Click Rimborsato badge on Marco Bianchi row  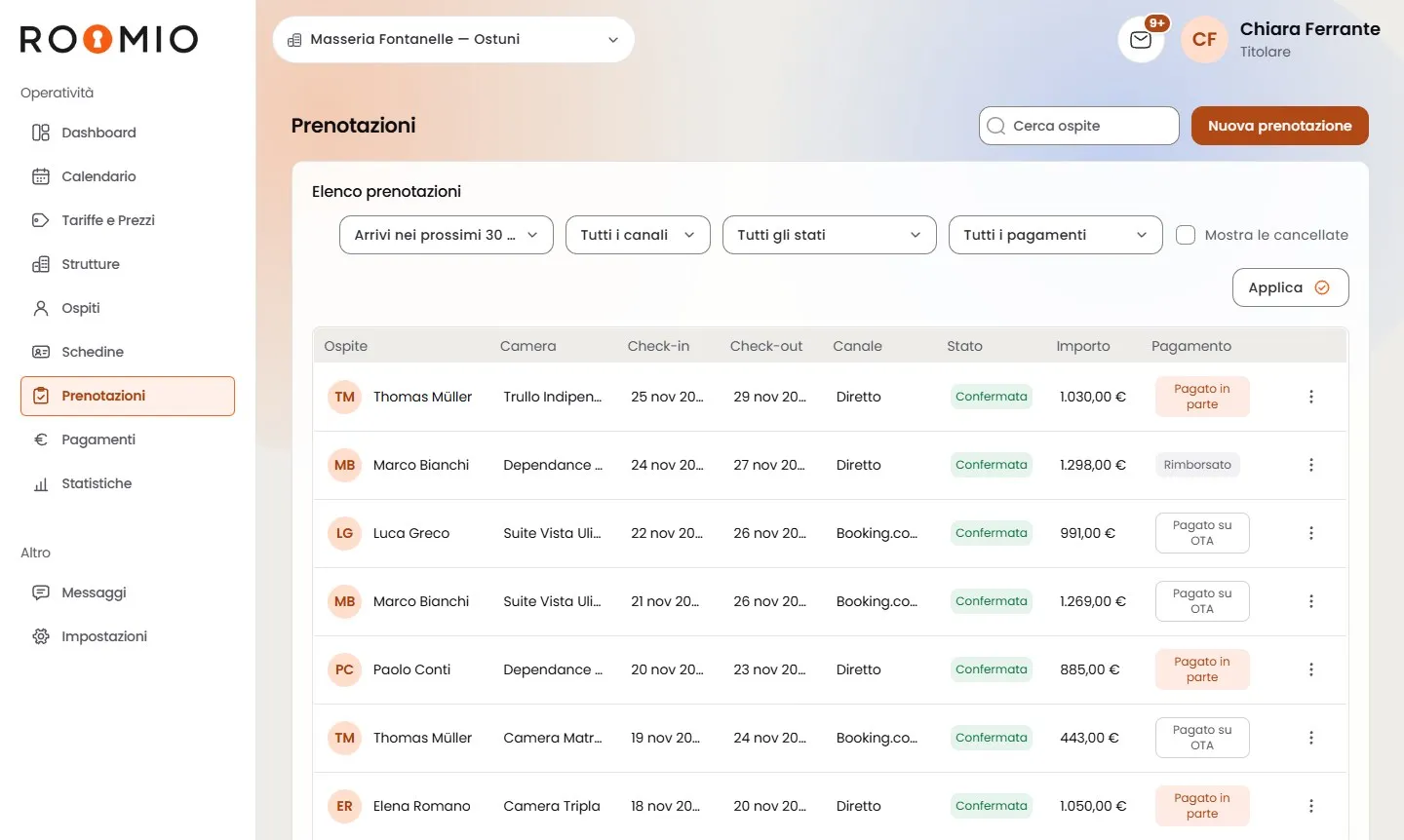(1197, 465)
